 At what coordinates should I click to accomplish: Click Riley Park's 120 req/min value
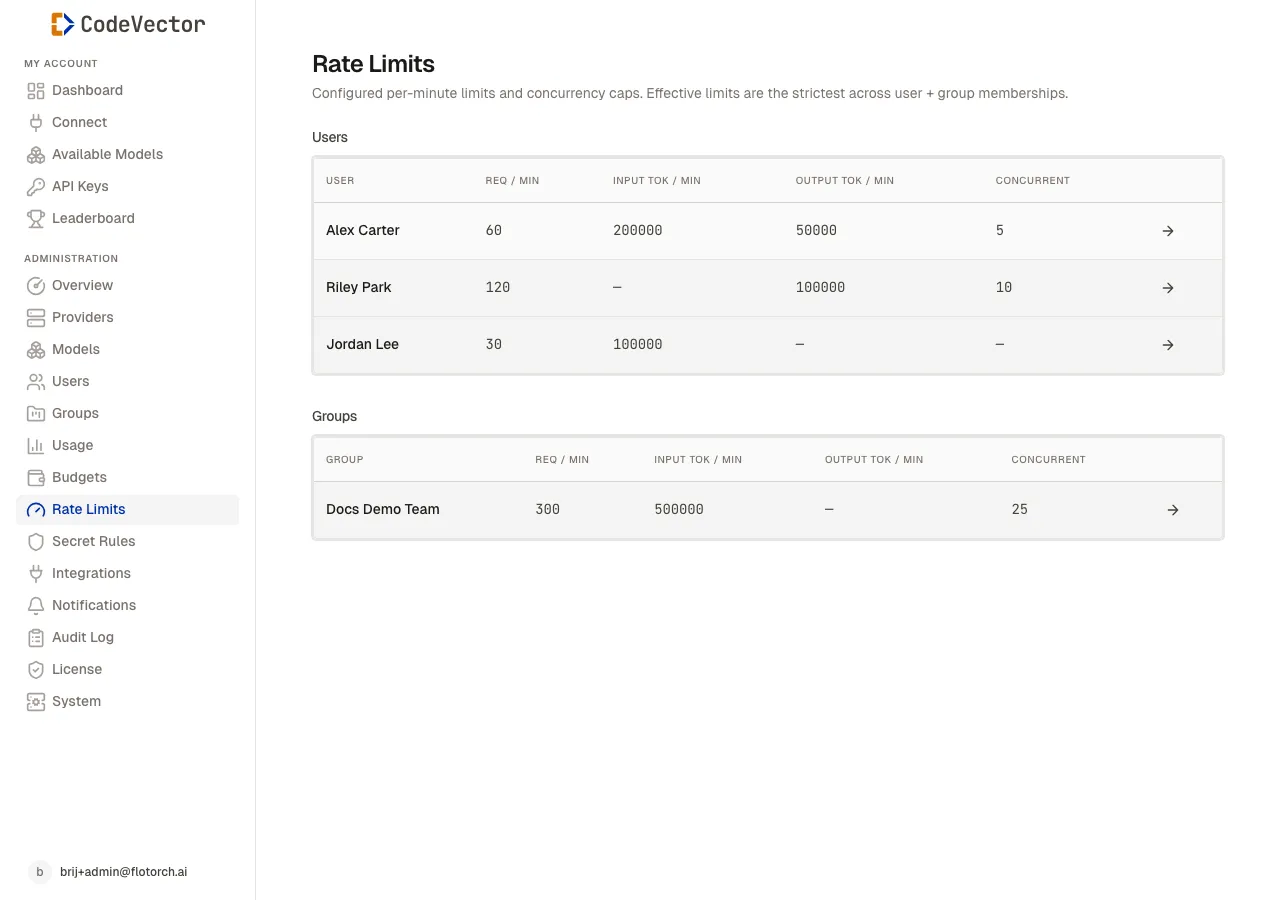pos(498,287)
